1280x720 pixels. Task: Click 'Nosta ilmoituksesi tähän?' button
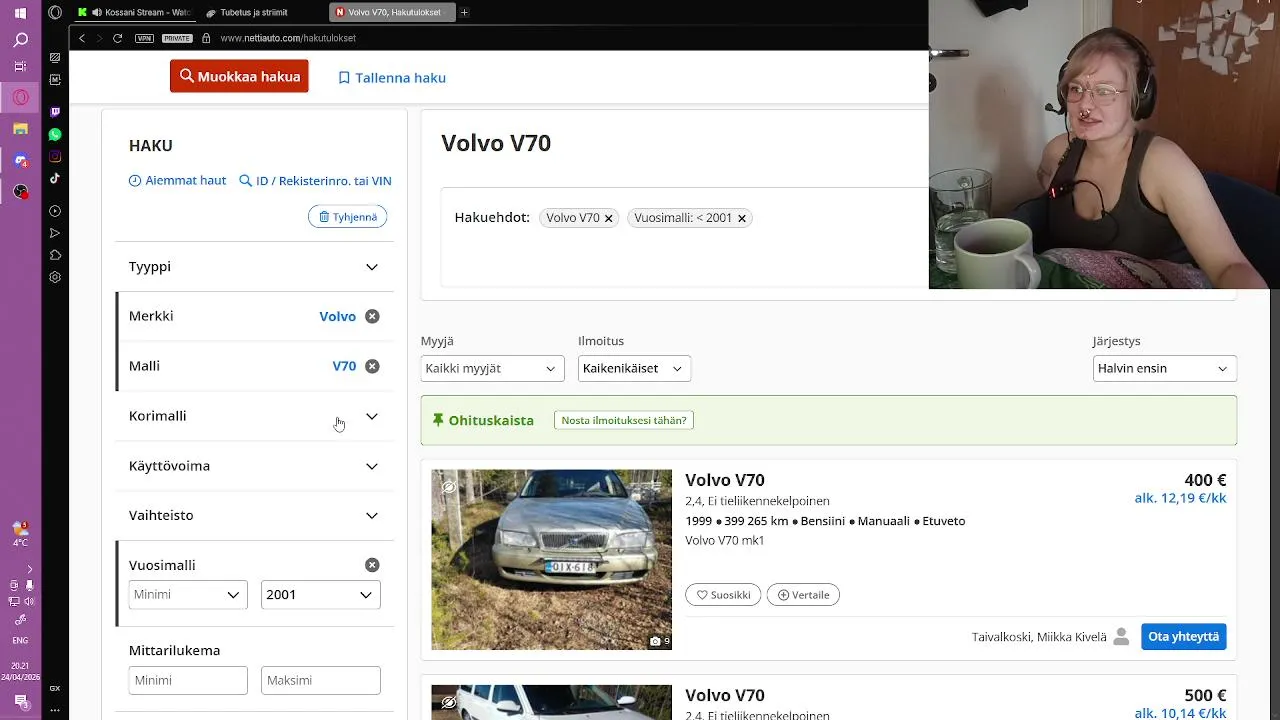pyautogui.click(x=624, y=420)
